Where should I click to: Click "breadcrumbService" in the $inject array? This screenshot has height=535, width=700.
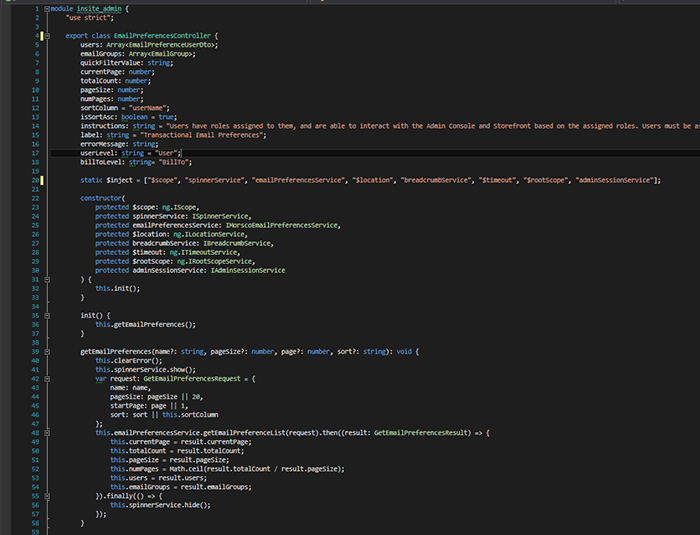click(436, 180)
